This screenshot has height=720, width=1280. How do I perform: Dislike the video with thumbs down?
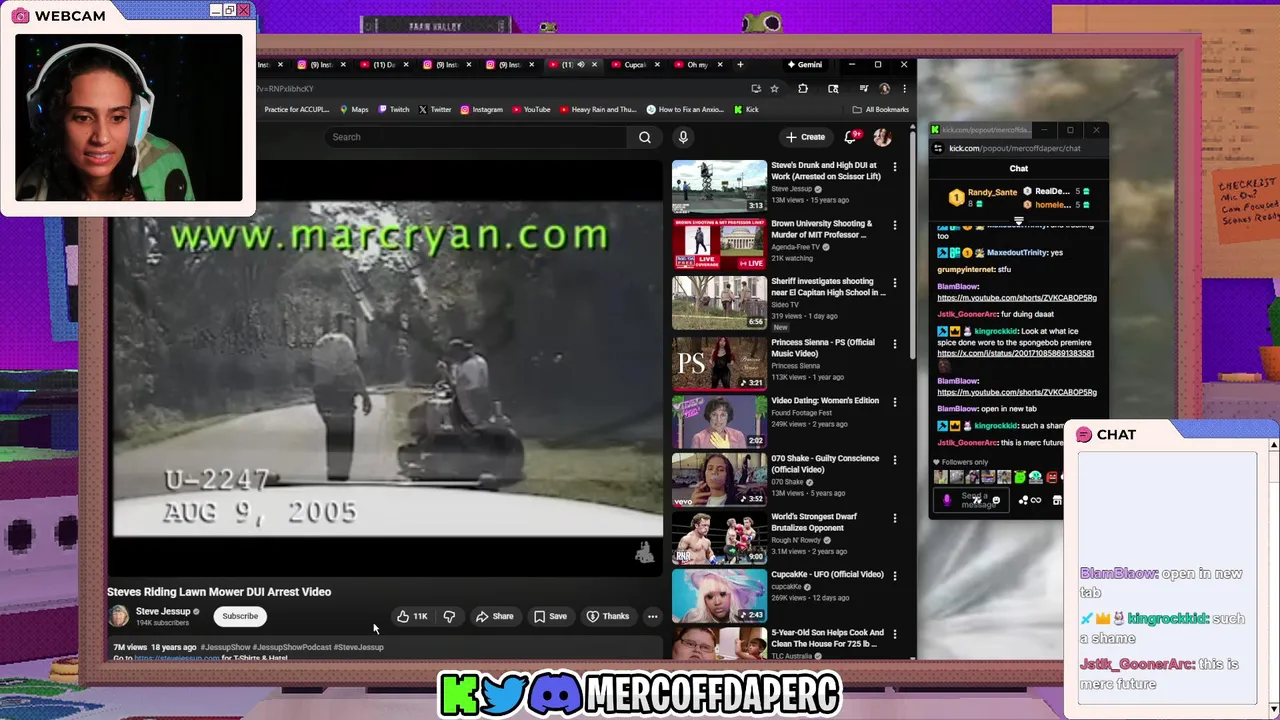tap(449, 616)
